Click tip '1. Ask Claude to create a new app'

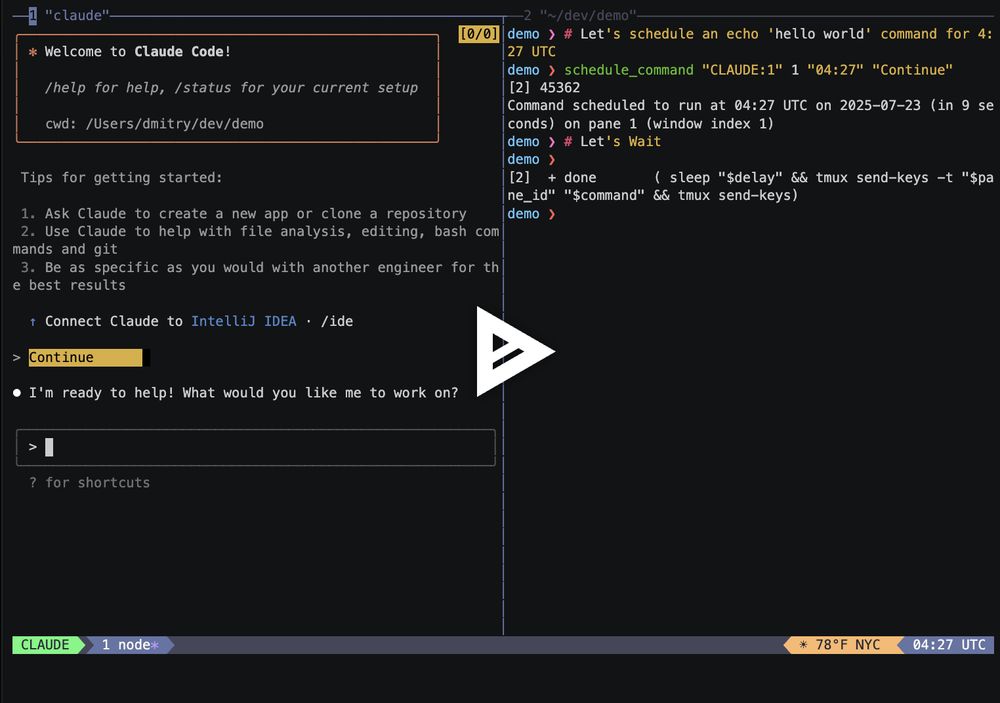pyautogui.click(x=243, y=214)
